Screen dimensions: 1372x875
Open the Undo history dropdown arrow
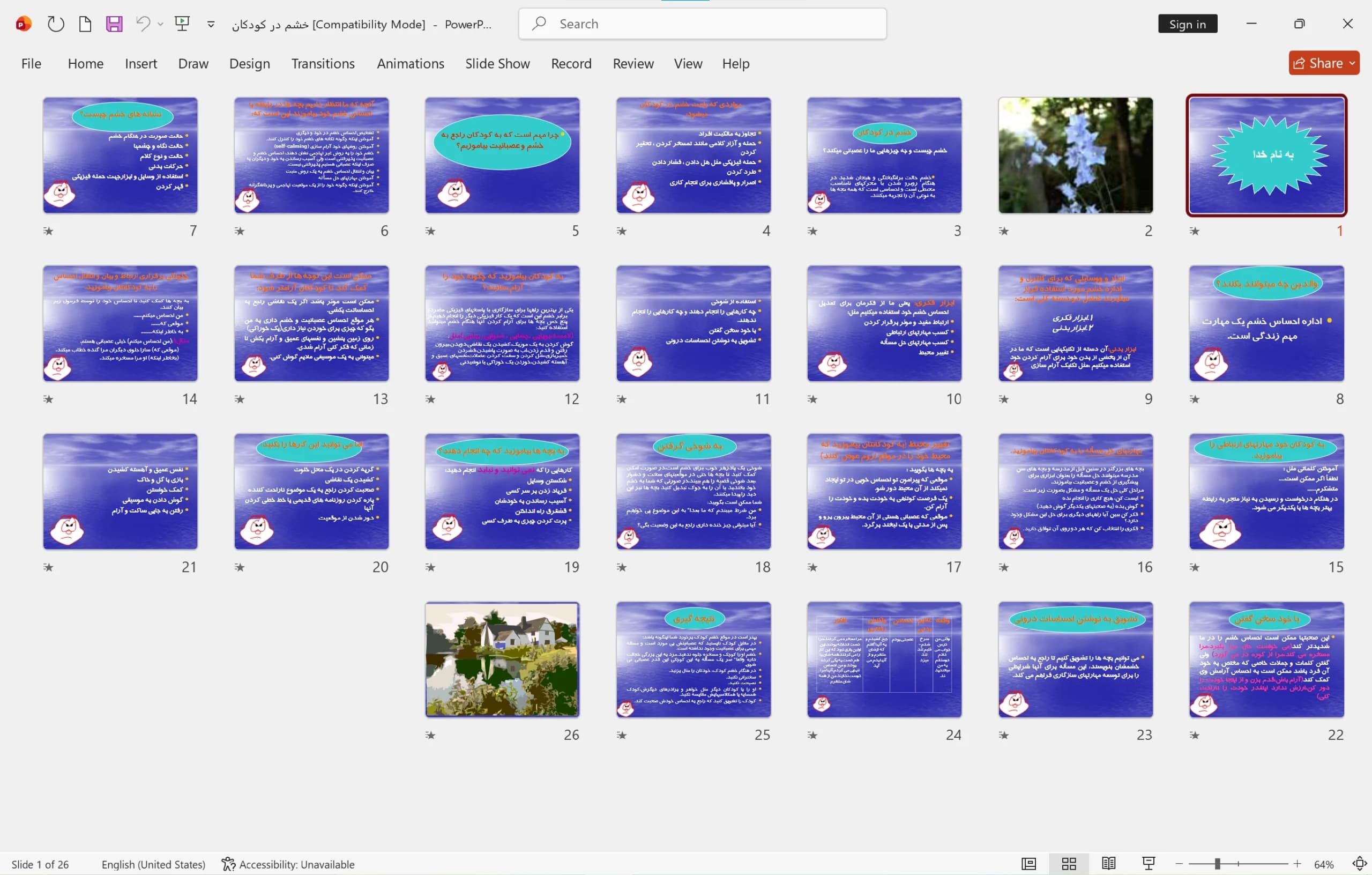(x=160, y=24)
